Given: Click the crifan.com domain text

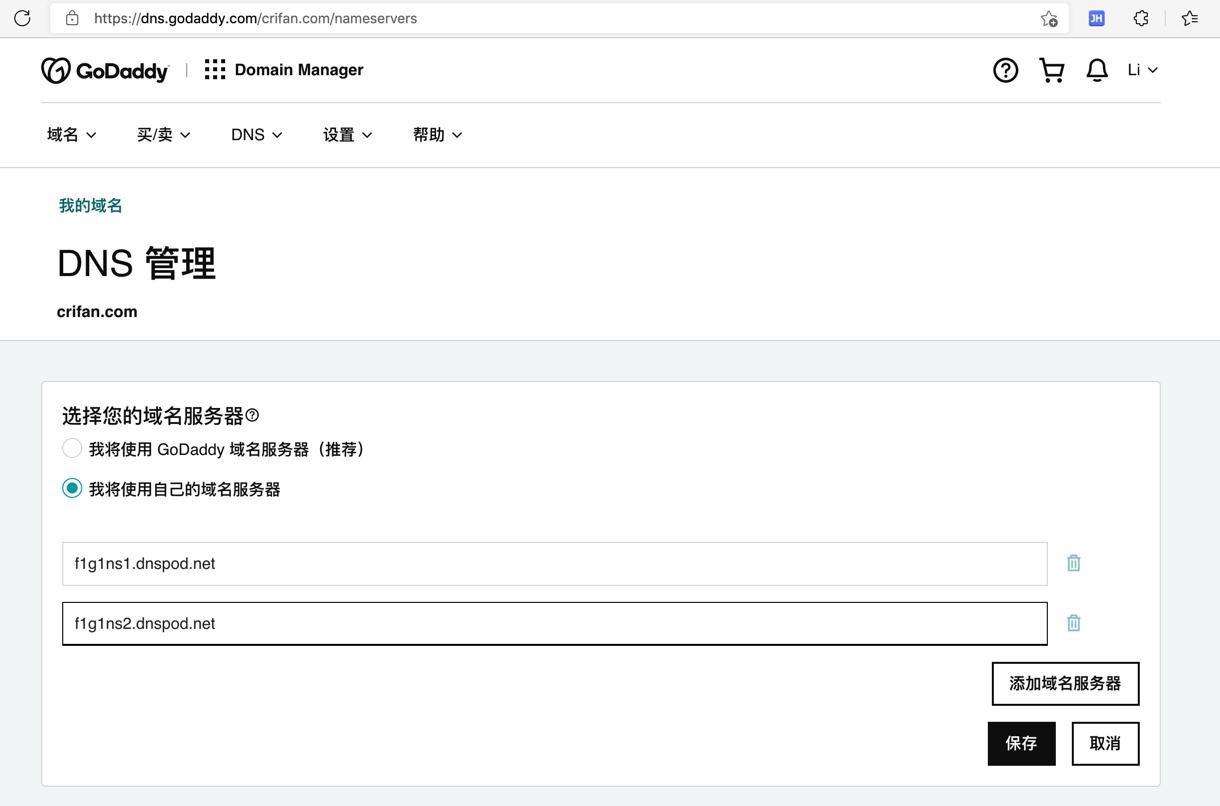Looking at the screenshot, I should [97, 312].
